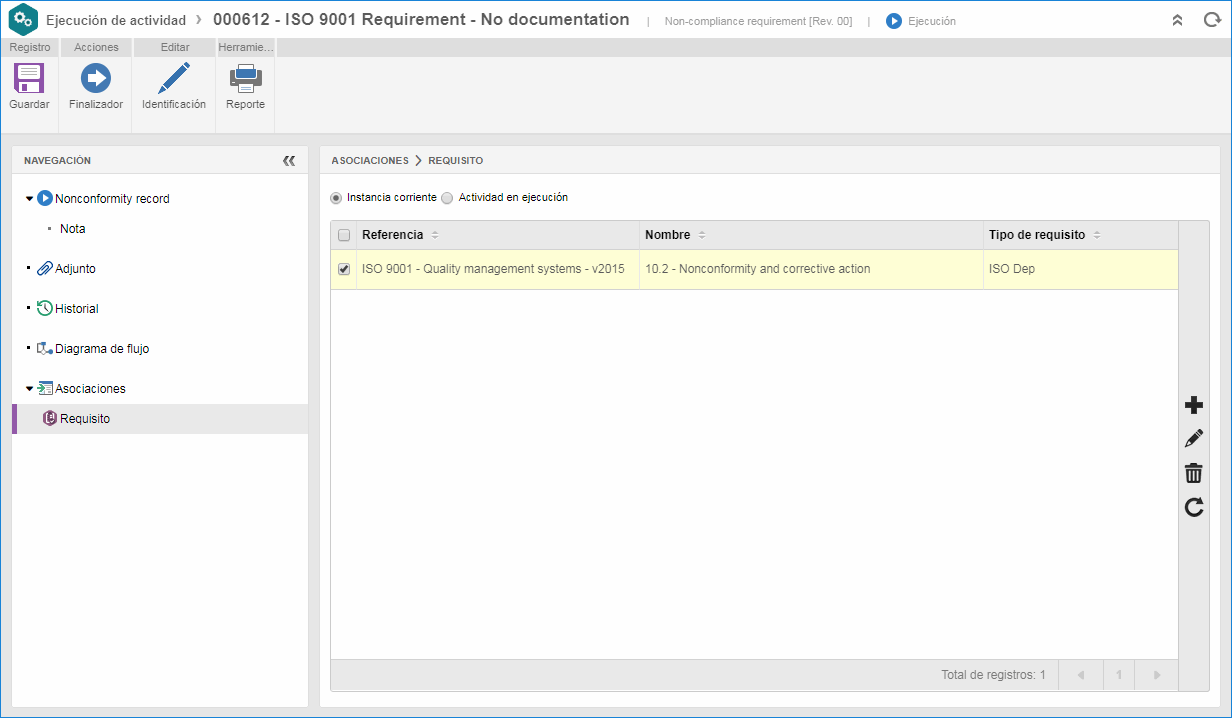The image size is (1232, 718).
Task: Click the ISO Dep cell
Action: [1081, 269]
